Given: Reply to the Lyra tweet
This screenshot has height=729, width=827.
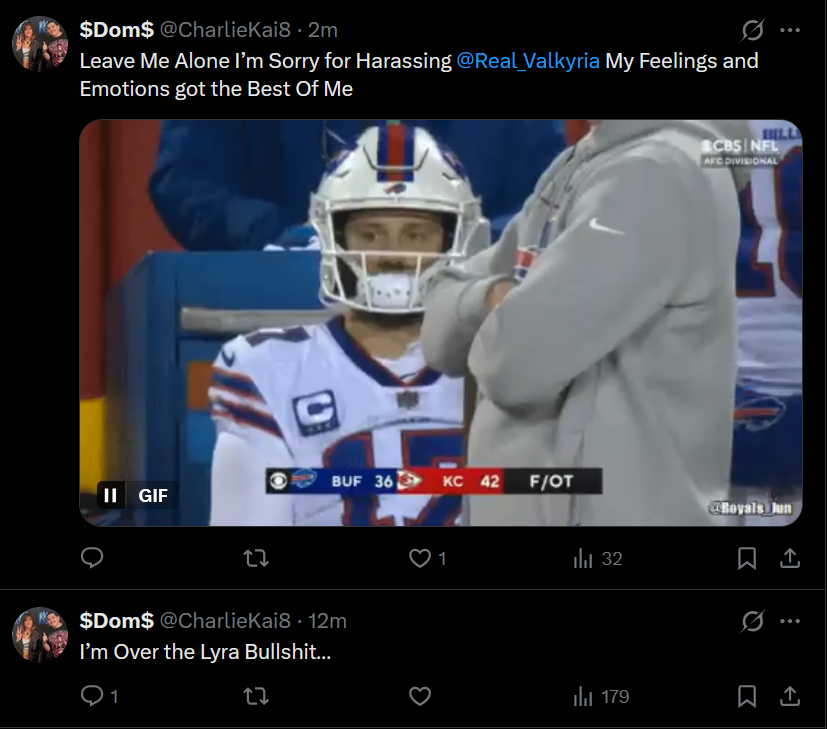Looking at the screenshot, I should 92,696.
